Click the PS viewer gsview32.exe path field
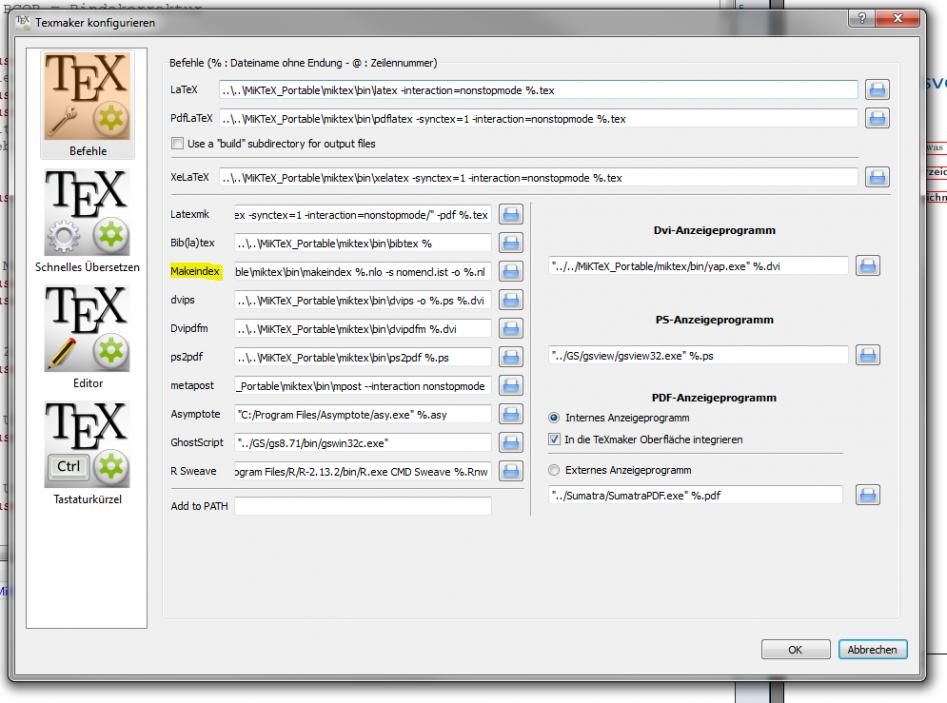Viewport: 947px width, 703px height. click(698, 356)
